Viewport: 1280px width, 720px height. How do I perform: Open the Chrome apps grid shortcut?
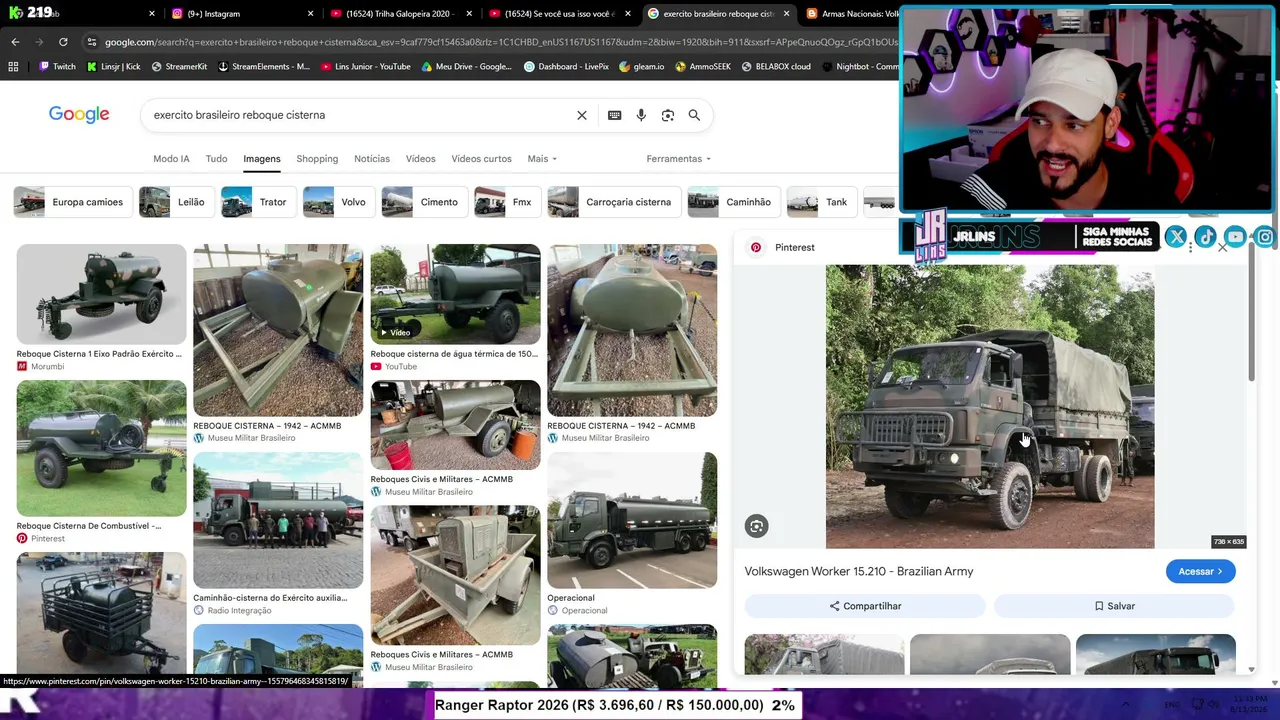(13, 67)
